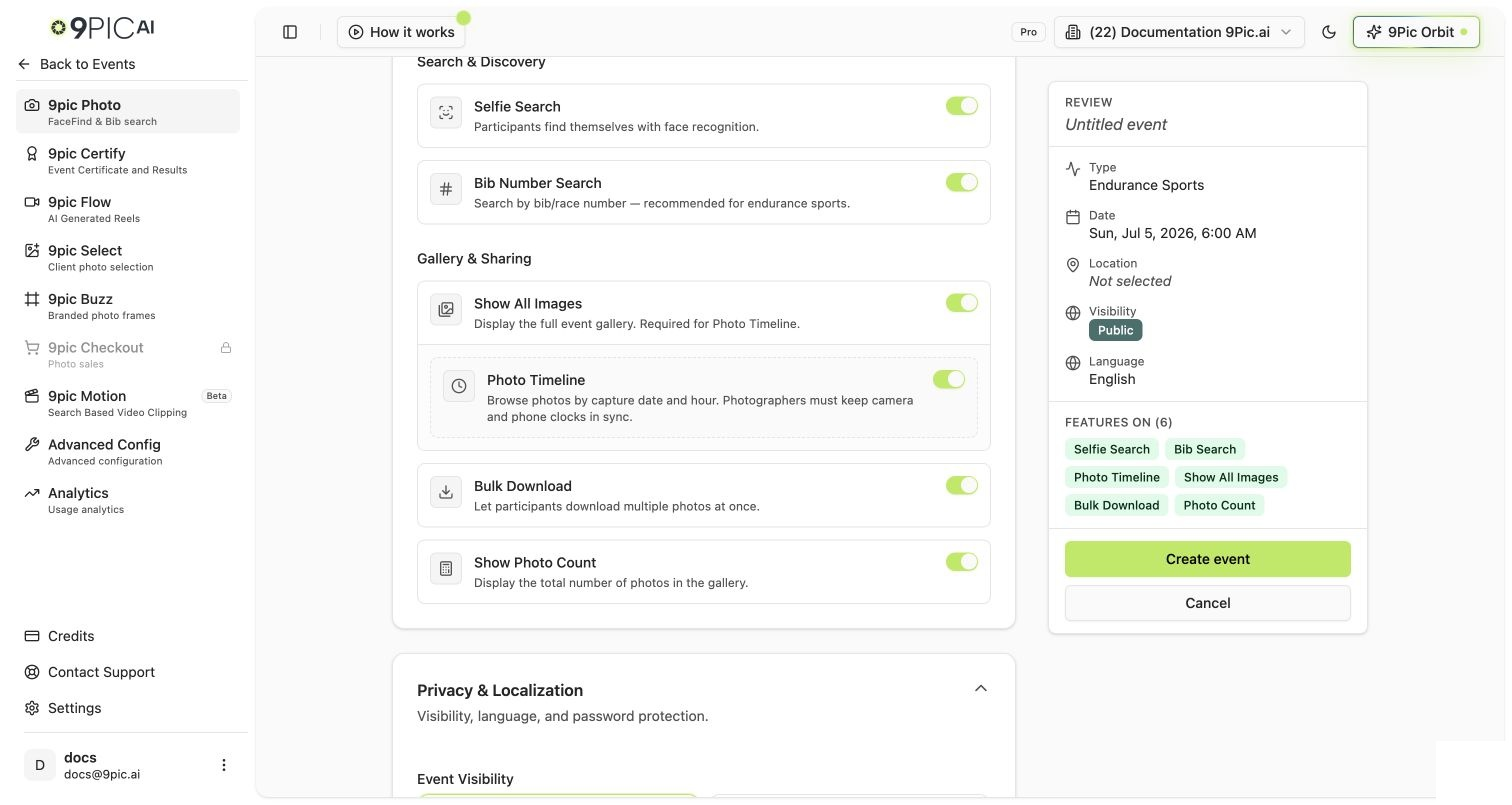Click the 9pic Buzz frame icon
The image size is (1512, 805).
click(32, 299)
